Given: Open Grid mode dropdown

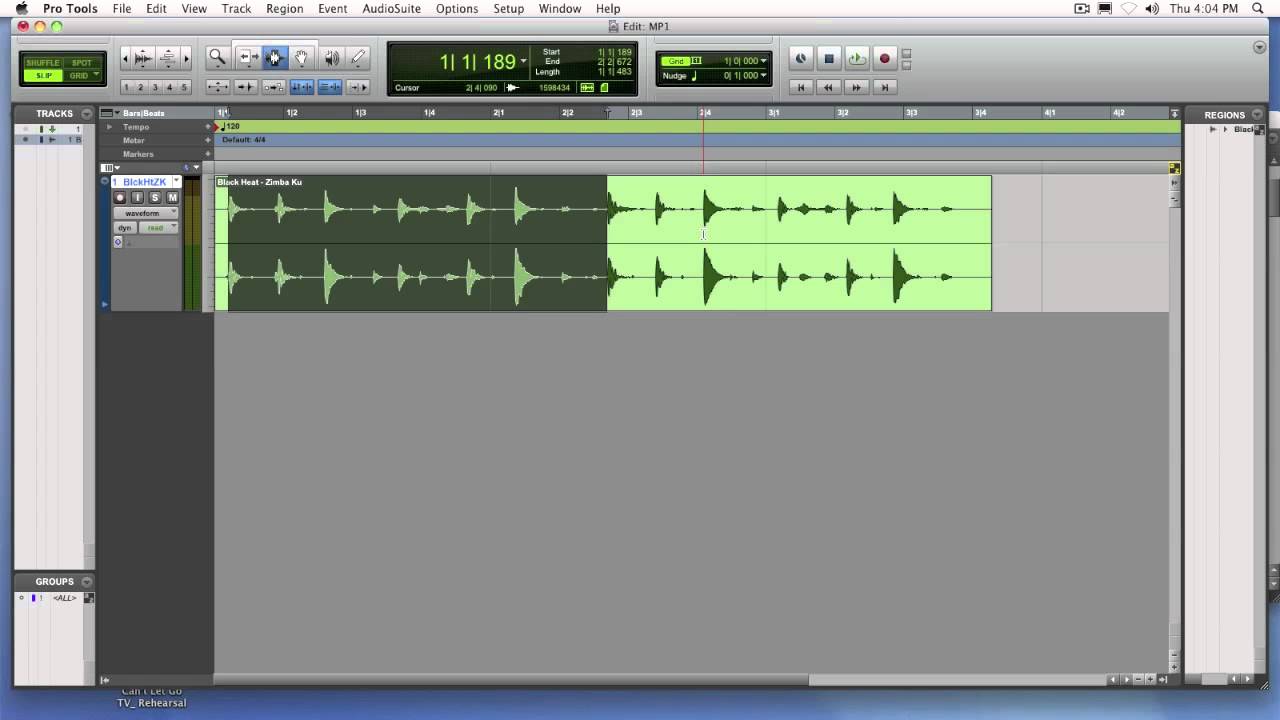Looking at the screenshot, I should point(96,76).
